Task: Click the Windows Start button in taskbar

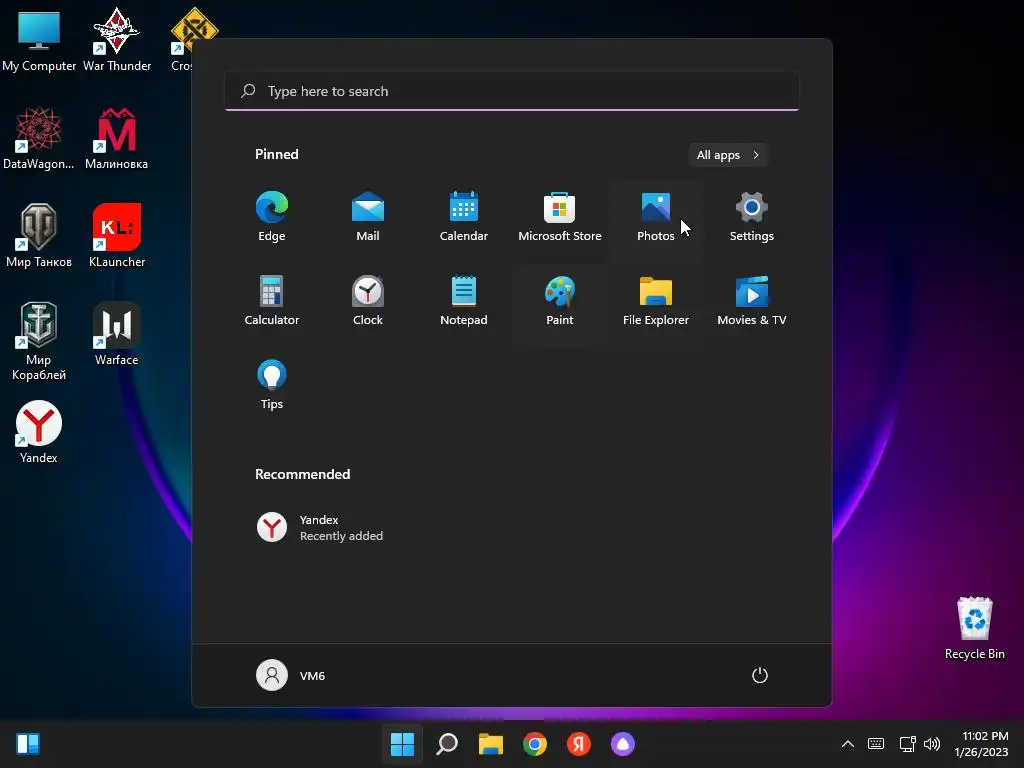Action: point(402,744)
